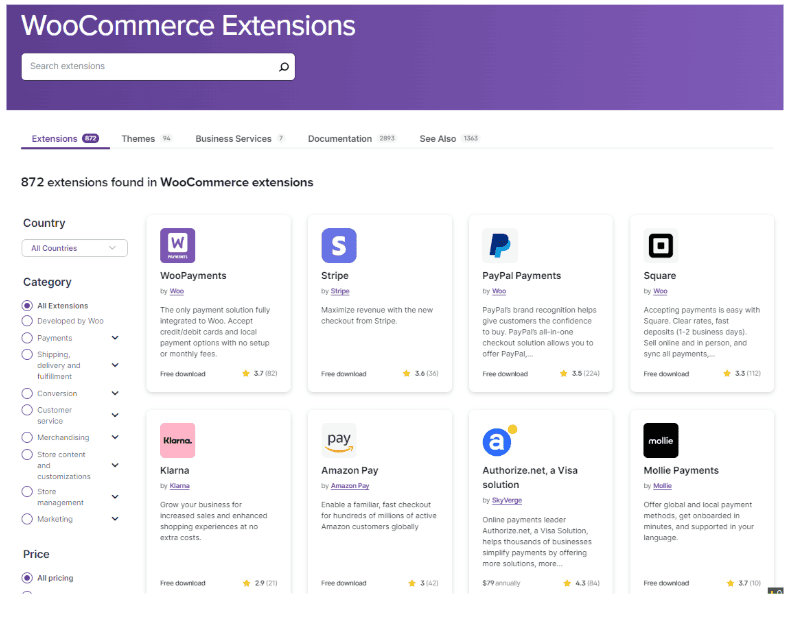Open the Stripe developer link
This screenshot has height=637, width=791.
[340, 291]
